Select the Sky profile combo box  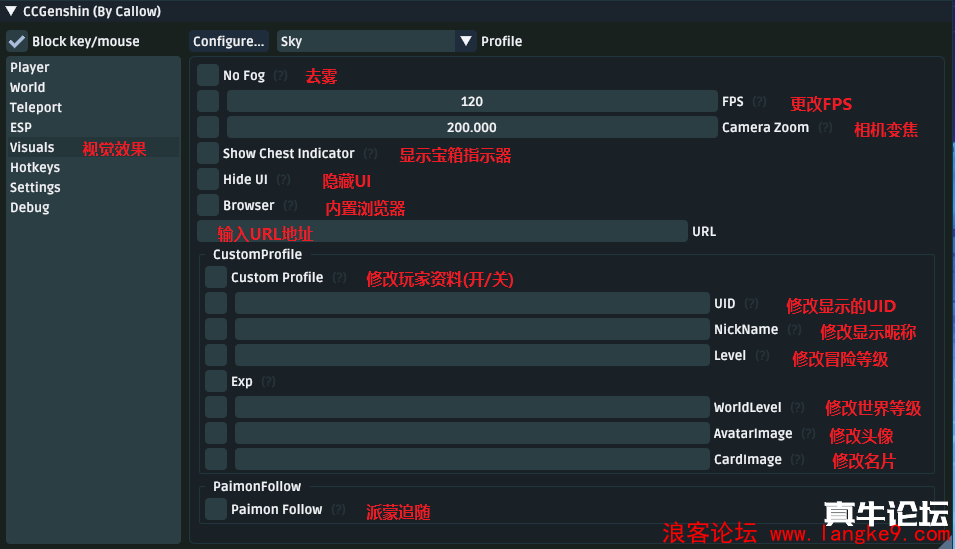[x=366, y=41]
